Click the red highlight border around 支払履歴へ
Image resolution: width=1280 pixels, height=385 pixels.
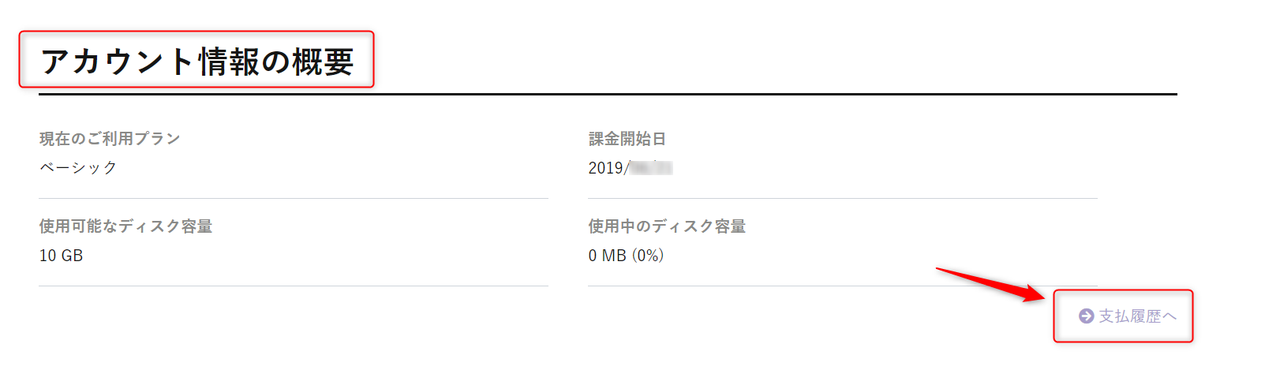tap(1123, 291)
